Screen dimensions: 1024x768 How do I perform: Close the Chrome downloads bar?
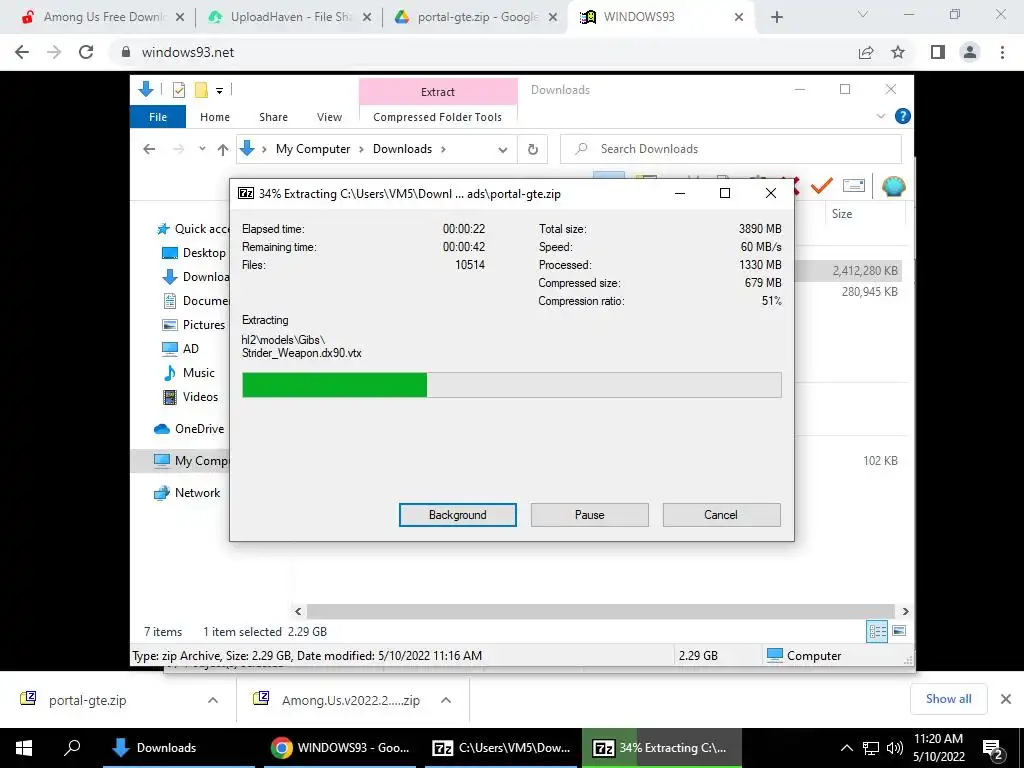tap(1006, 699)
